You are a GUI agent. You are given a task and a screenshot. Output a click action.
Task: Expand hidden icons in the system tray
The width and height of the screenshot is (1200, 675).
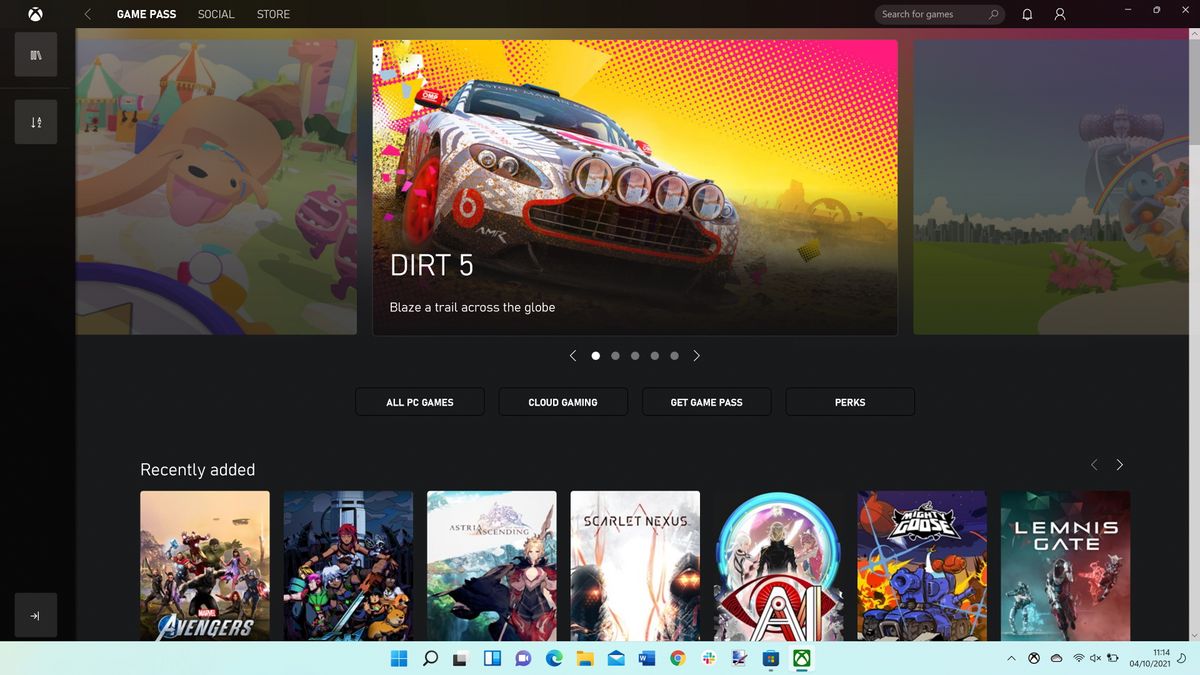[x=1011, y=658]
